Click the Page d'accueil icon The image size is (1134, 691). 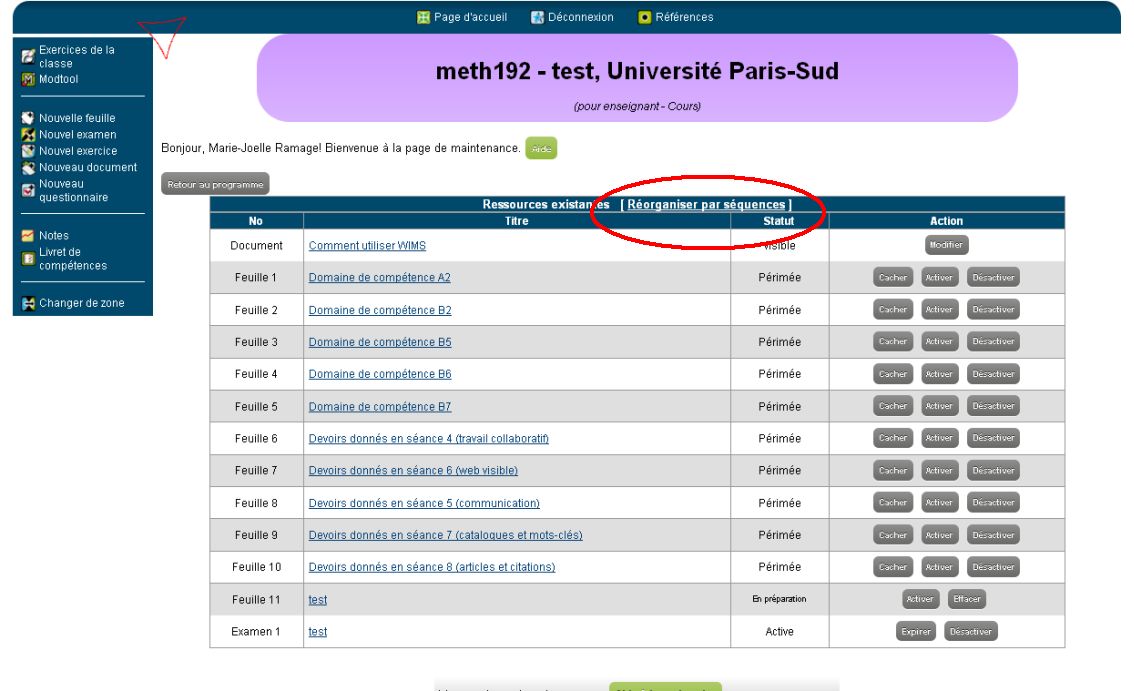tap(424, 17)
